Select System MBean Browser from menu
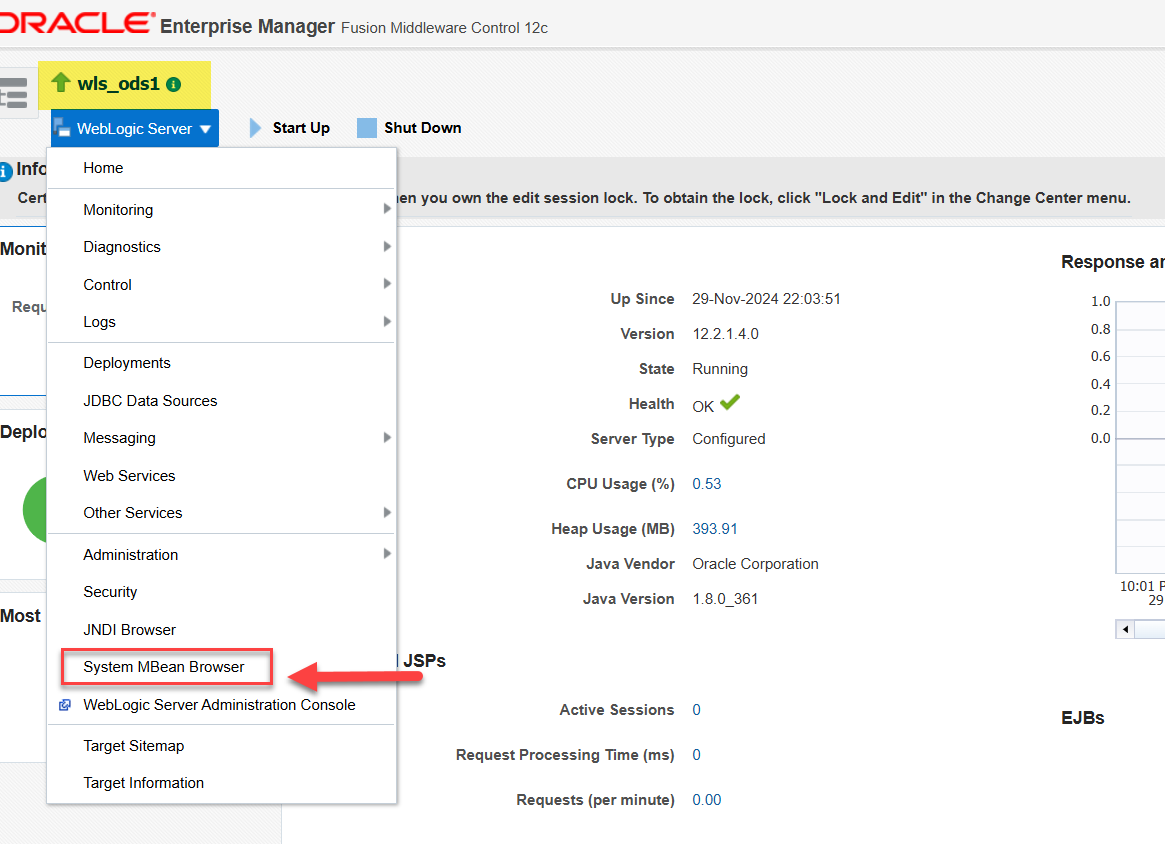This screenshot has height=844, width=1165. (x=164, y=667)
